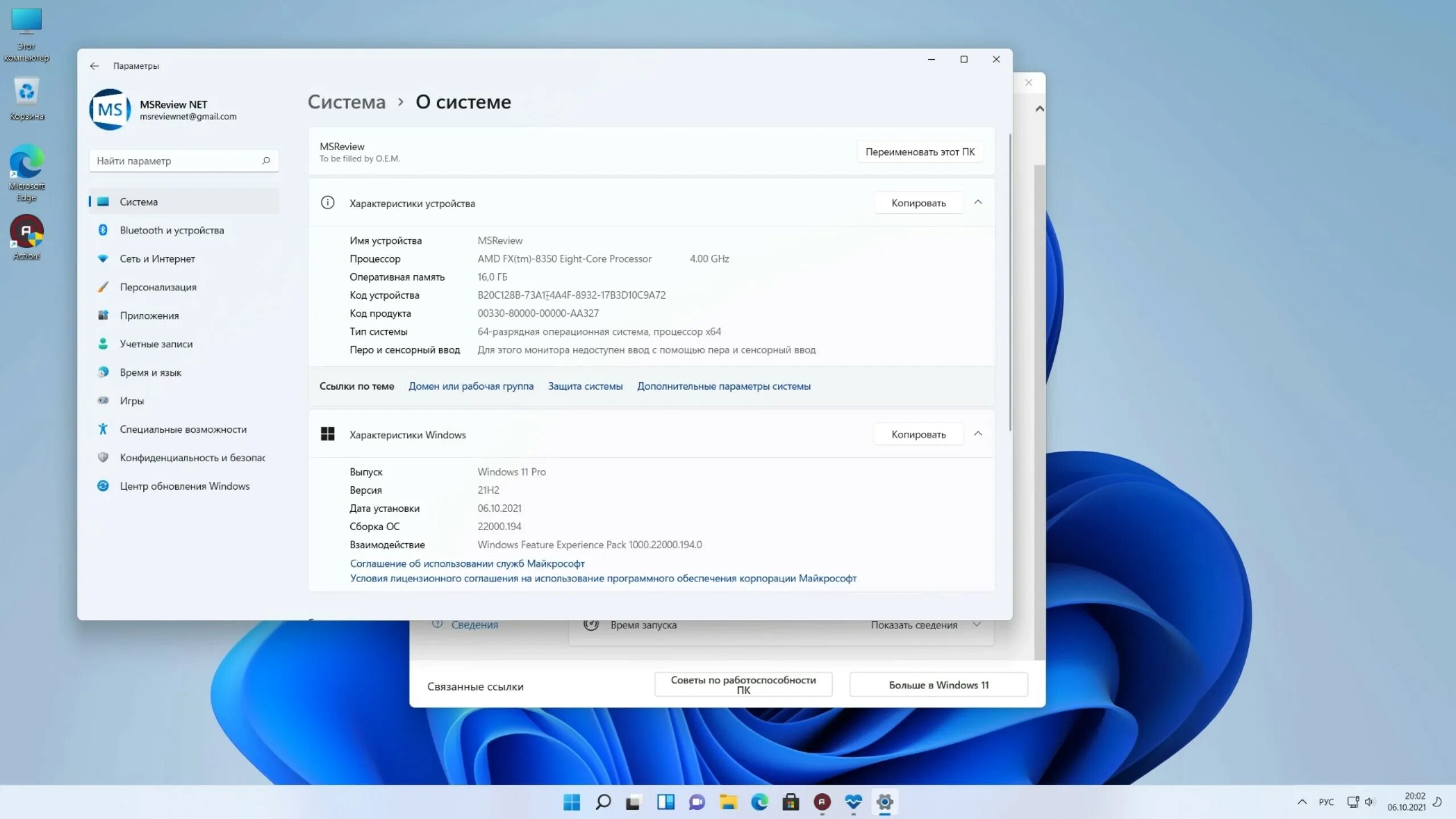Open PC Health Check on taskbar
Viewport: 1456px width, 819px height.
[853, 802]
